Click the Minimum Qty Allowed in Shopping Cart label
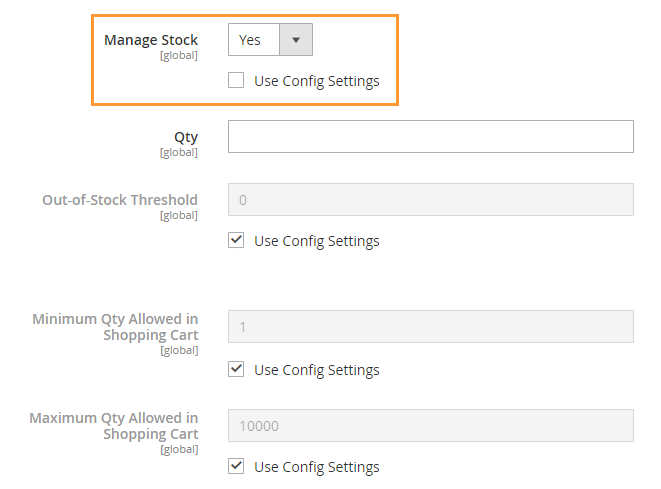 tap(115, 327)
